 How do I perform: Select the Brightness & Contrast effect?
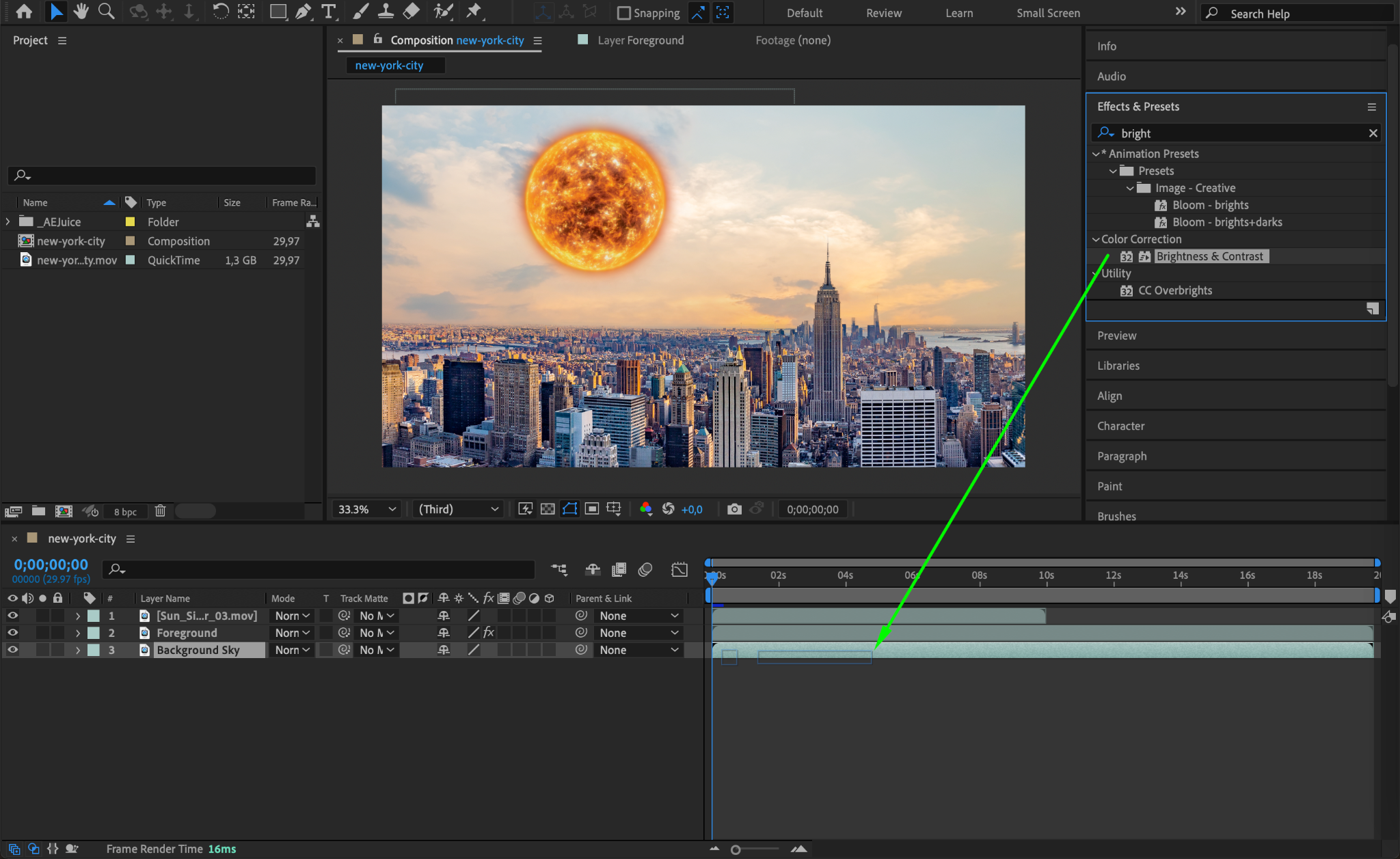tap(1209, 256)
